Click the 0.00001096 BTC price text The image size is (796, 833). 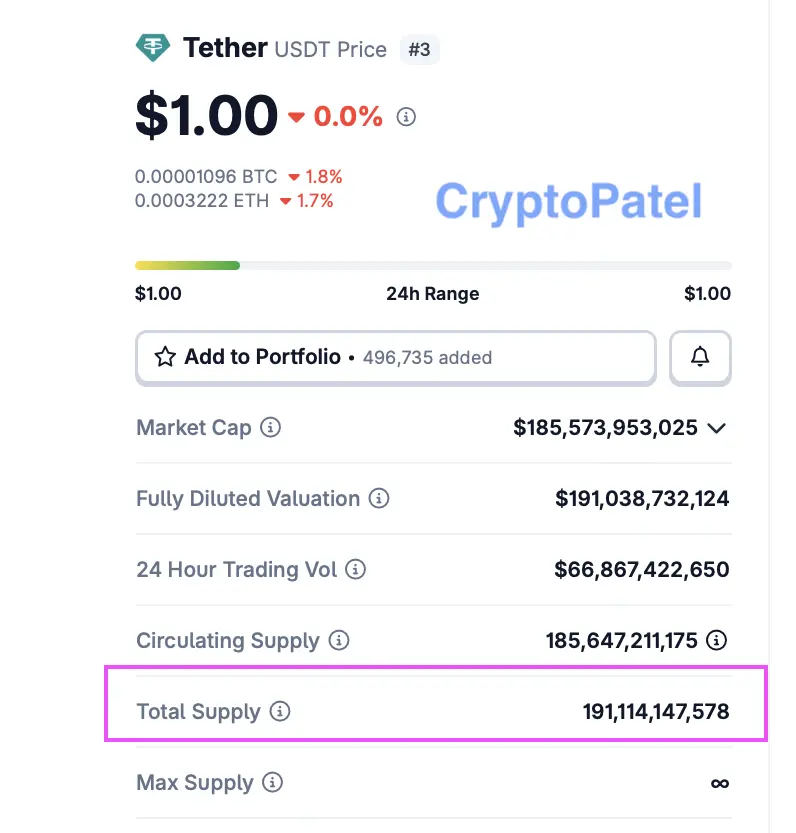(x=206, y=177)
